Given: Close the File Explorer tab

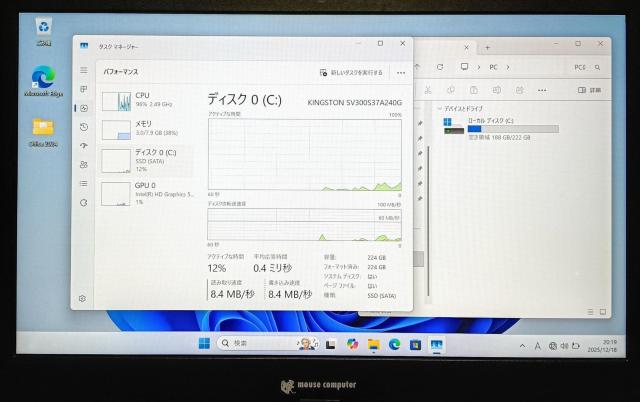Looking at the screenshot, I should point(467,48).
